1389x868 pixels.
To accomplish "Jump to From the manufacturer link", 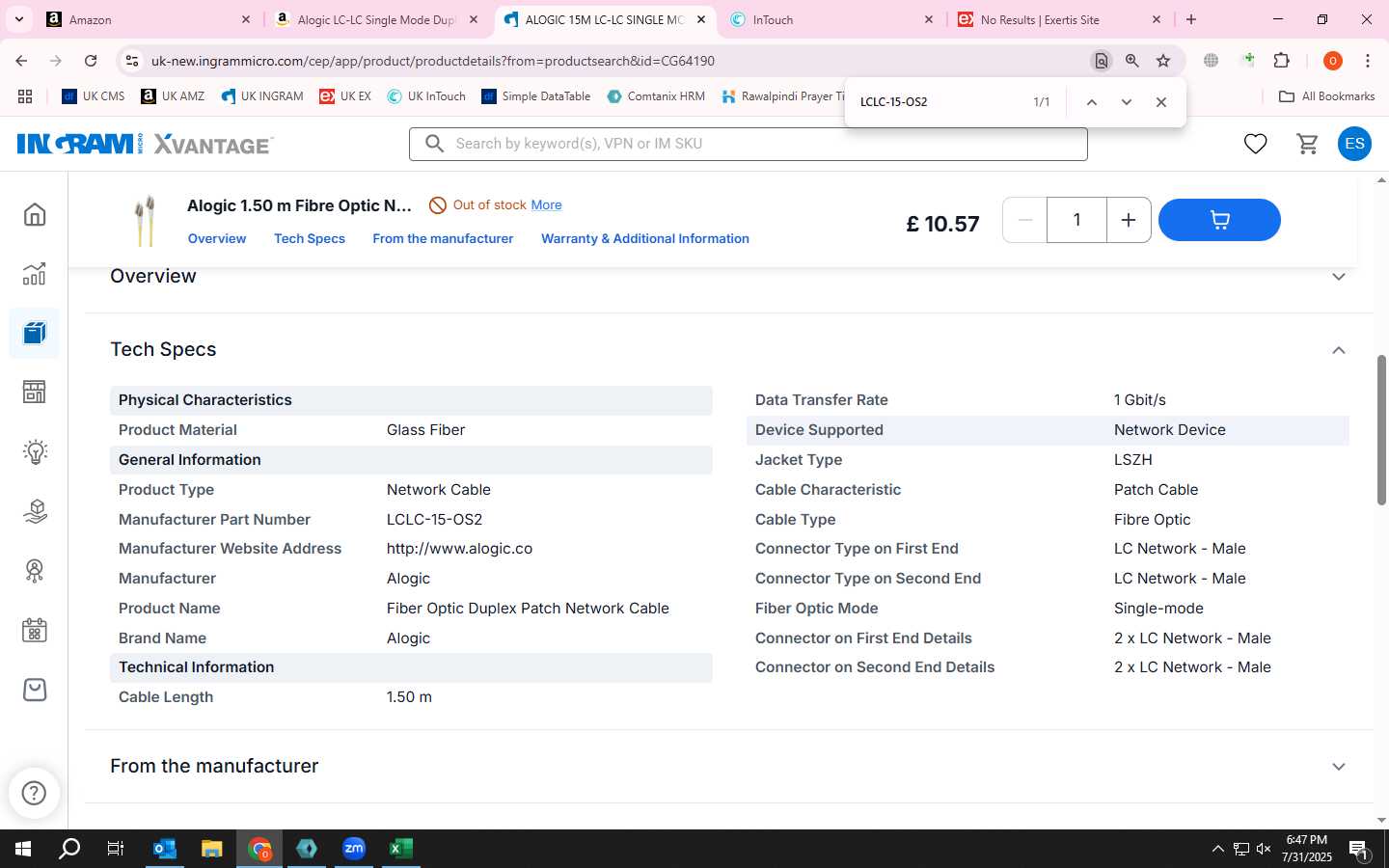I will (x=443, y=238).
